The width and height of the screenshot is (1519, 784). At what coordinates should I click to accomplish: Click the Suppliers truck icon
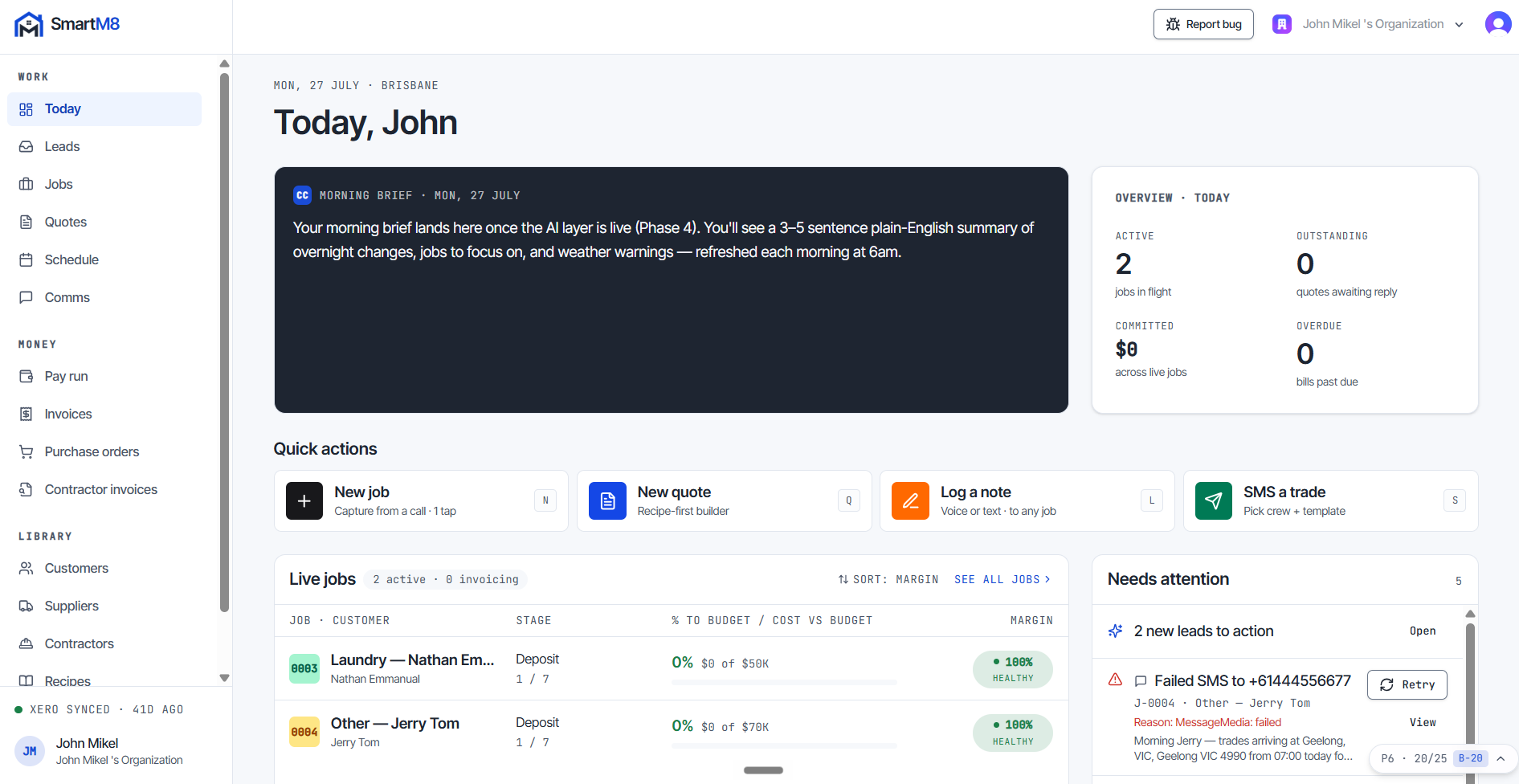tap(27, 606)
